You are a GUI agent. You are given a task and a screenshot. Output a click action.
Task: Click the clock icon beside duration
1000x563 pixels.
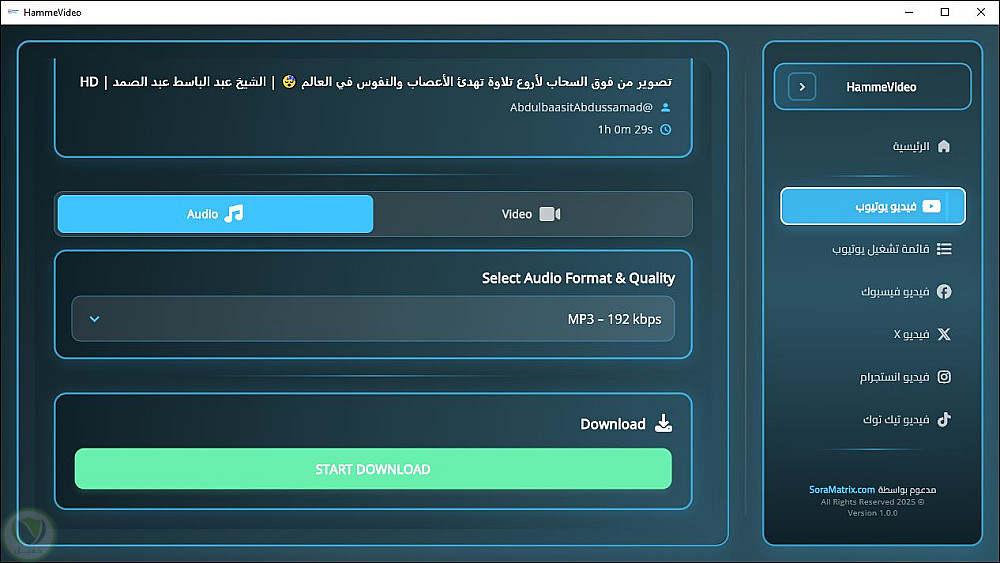click(665, 129)
